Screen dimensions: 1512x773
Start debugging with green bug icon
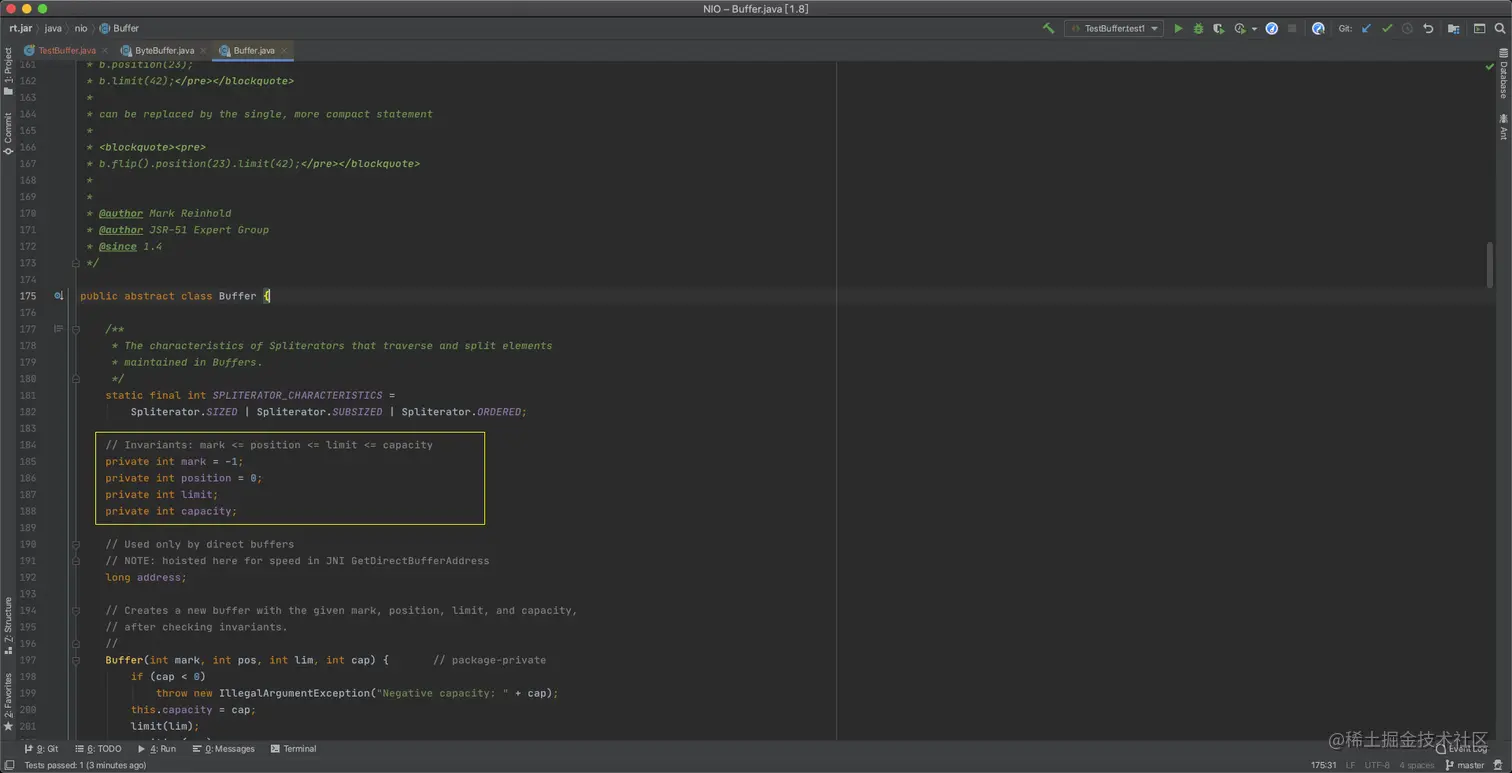point(1198,29)
